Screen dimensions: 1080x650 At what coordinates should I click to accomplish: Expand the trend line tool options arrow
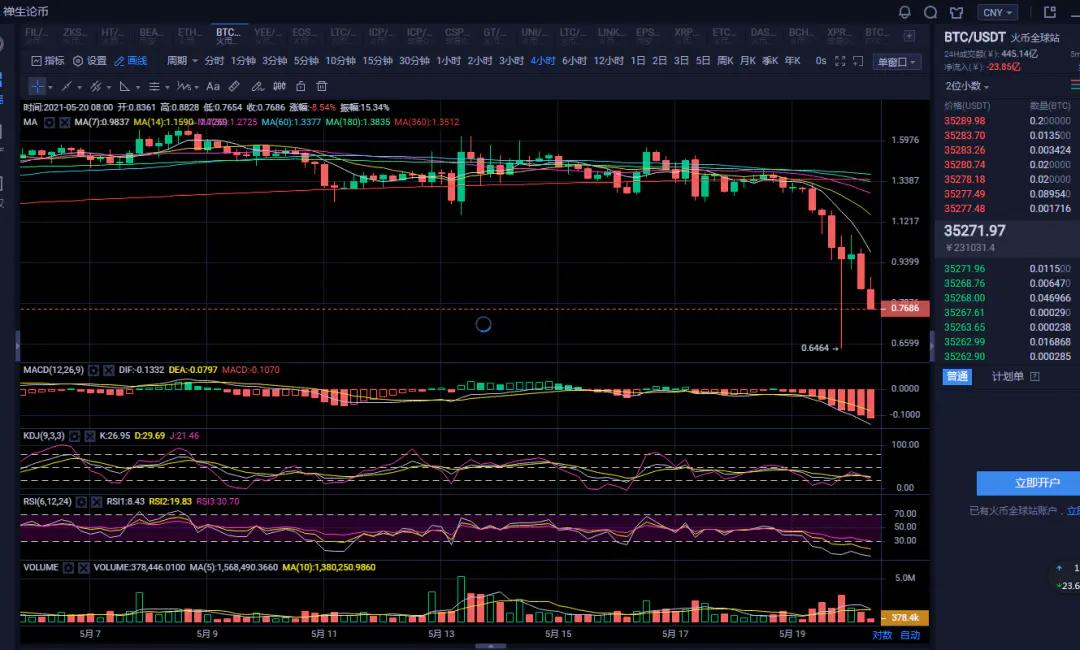coord(80,87)
